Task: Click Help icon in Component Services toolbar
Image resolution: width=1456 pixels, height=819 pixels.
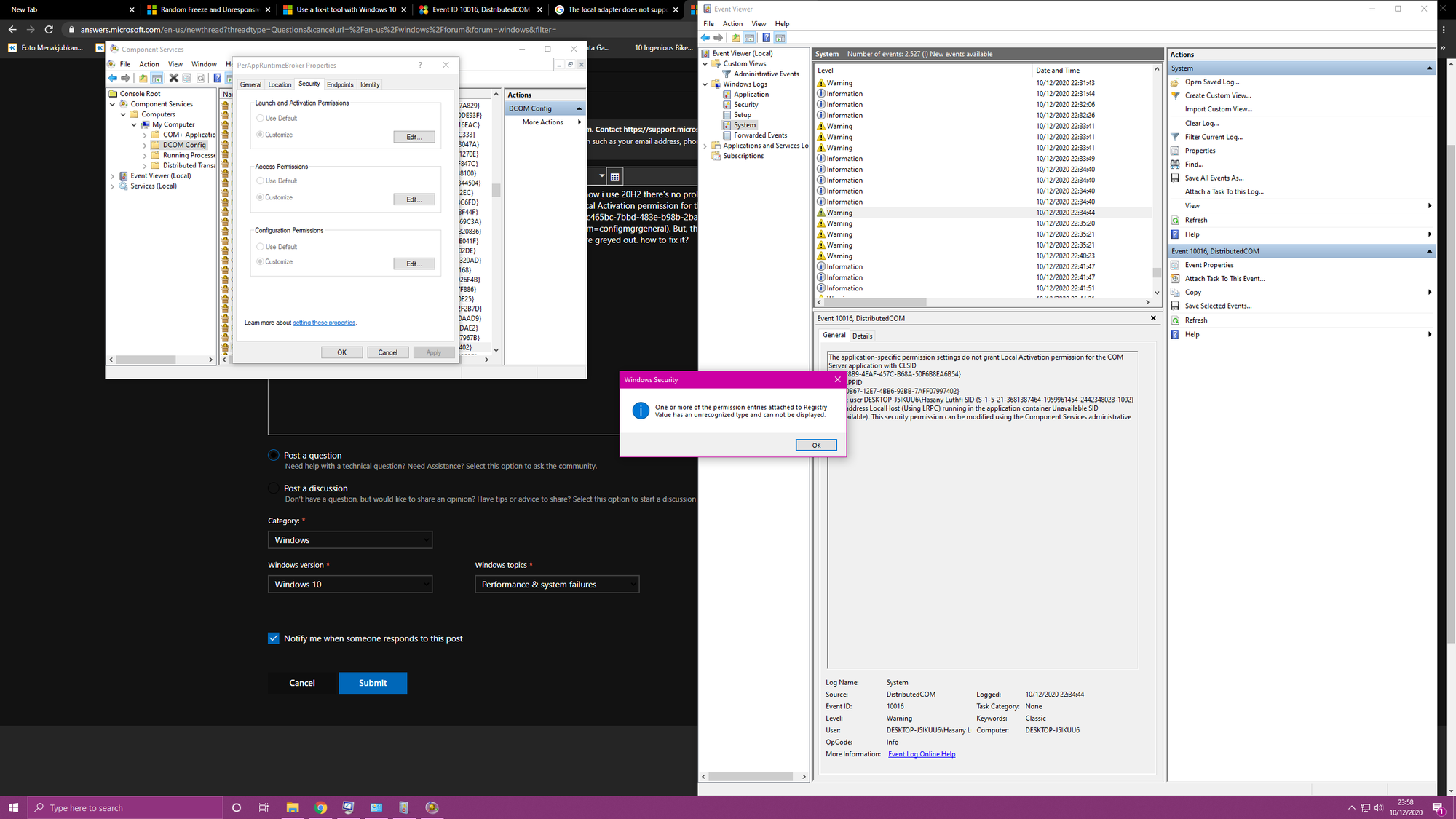Action: (217, 78)
